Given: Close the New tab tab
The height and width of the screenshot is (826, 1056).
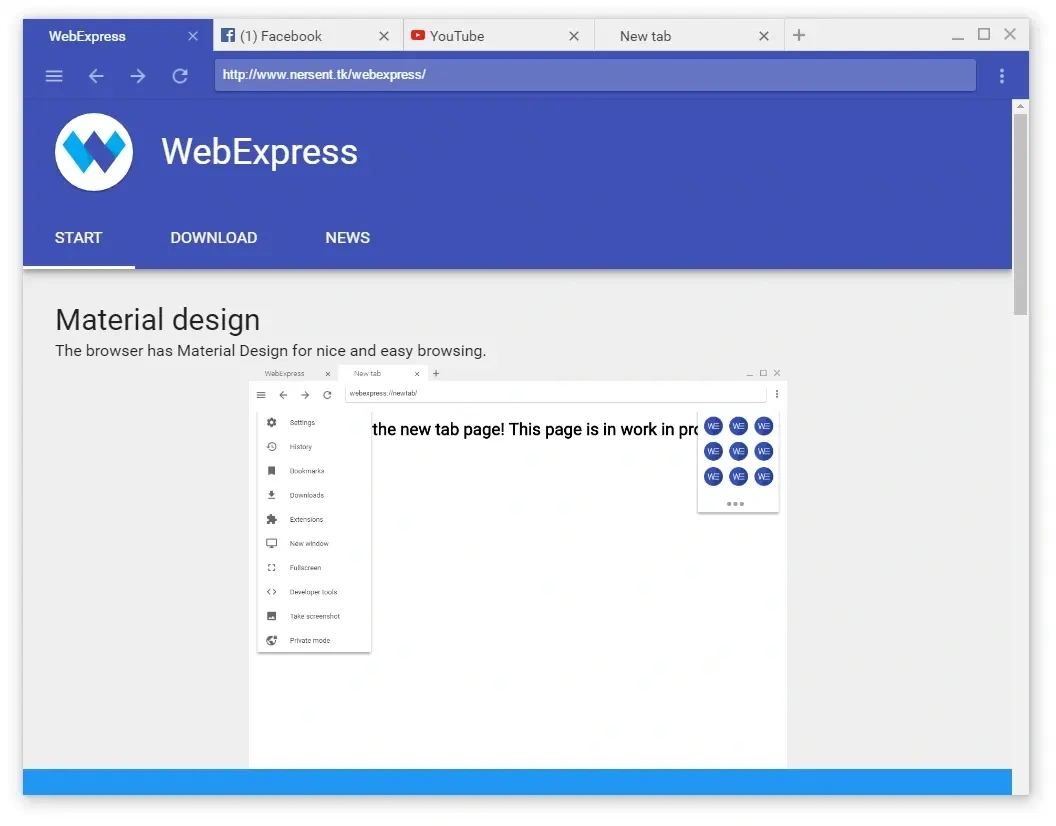Looking at the screenshot, I should (x=764, y=36).
